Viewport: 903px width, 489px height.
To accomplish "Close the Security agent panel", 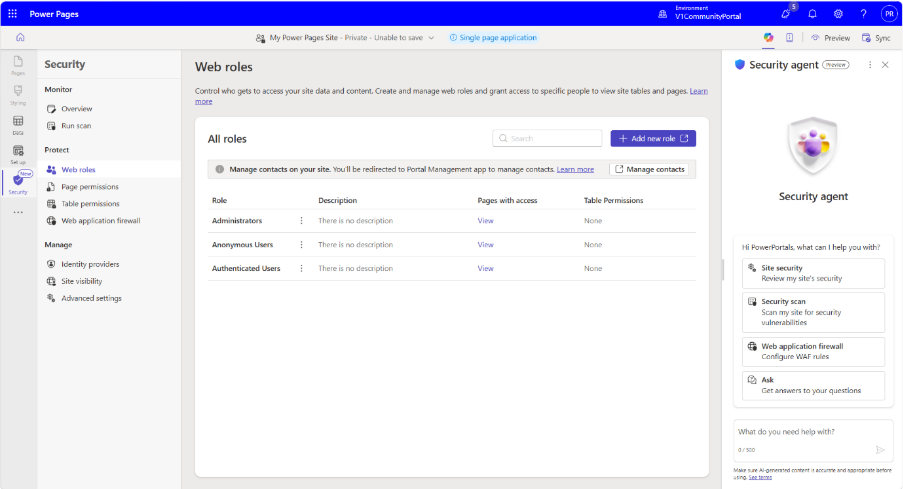I will [885, 65].
